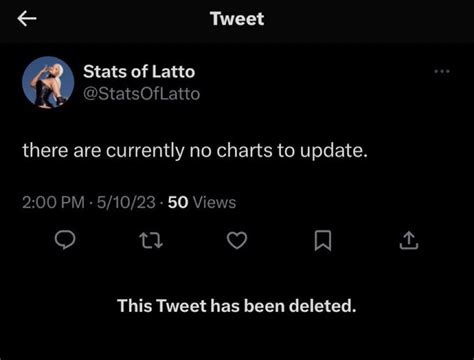Retweet using the looping arrows icon

click(x=151, y=241)
